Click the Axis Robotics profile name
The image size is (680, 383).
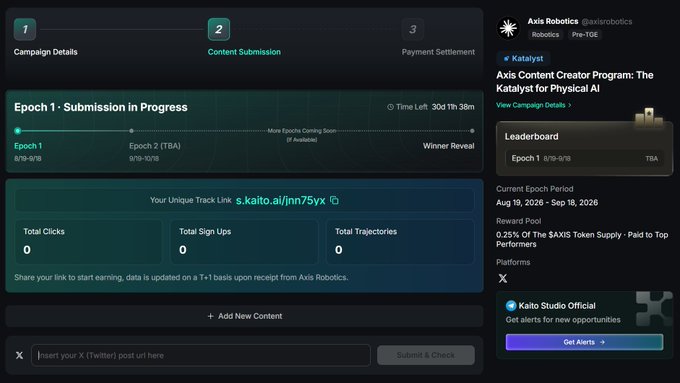pos(552,21)
